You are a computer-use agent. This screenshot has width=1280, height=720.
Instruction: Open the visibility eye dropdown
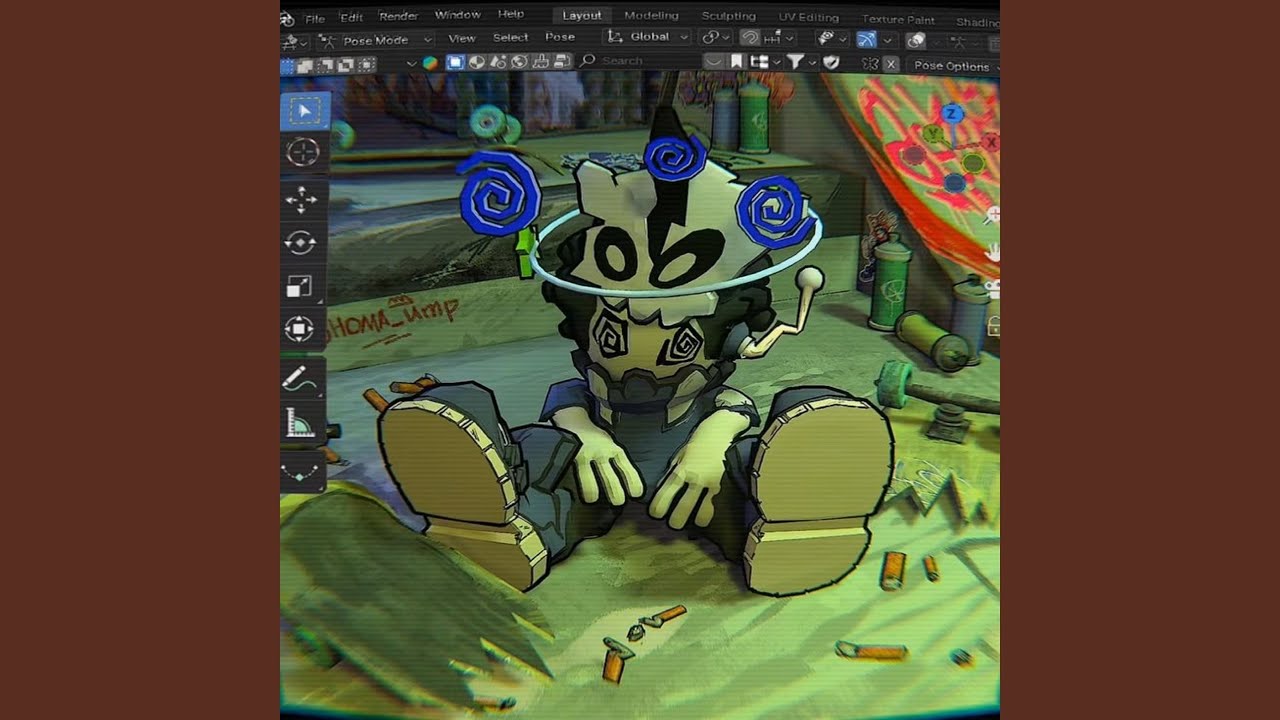coord(830,38)
